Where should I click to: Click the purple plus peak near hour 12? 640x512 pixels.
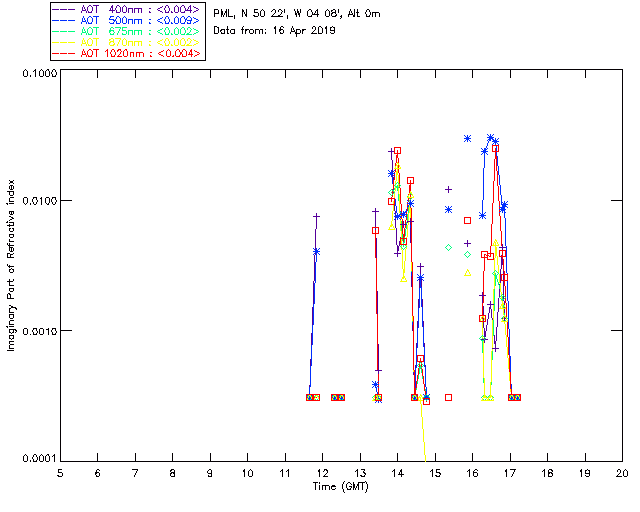click(317, 216)
